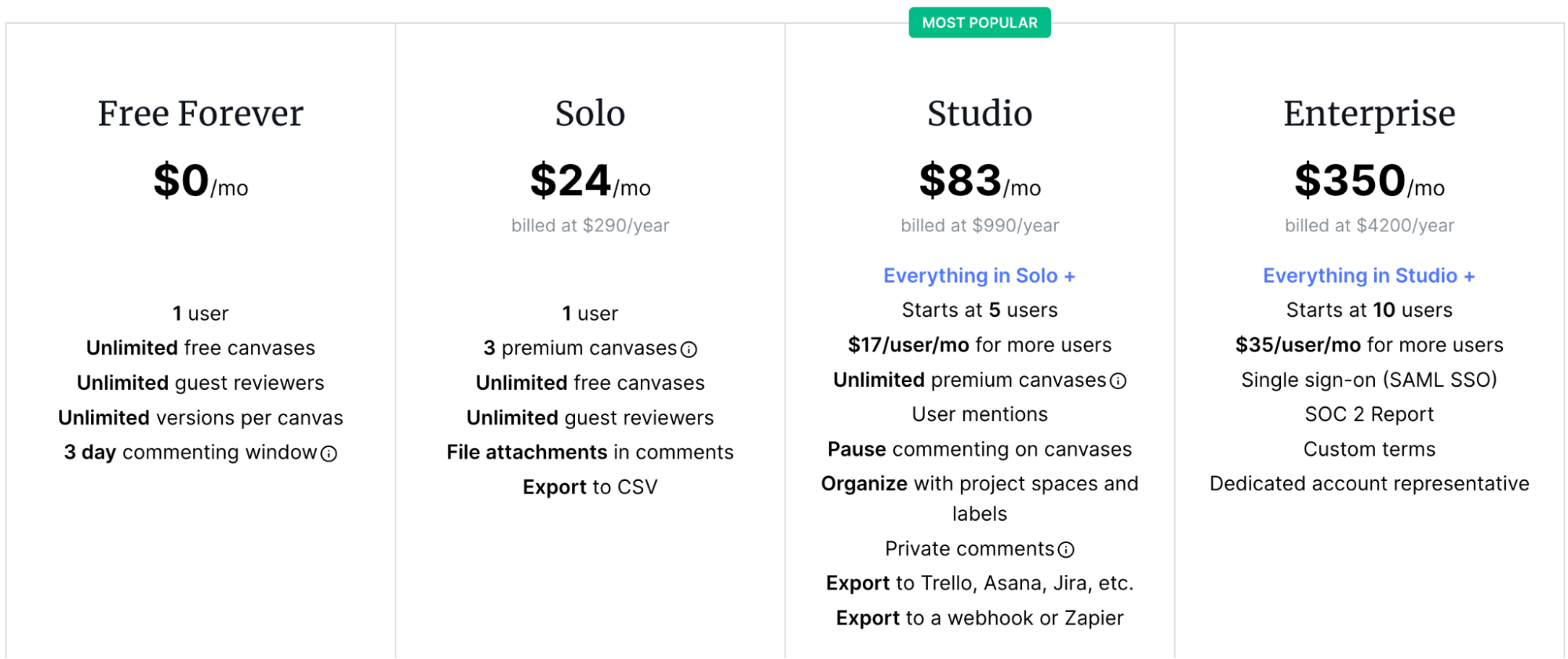The height and width of the screenshot is (659, 1568).
Task: Click the Everything in Solo + link
Action: [979, 275]
